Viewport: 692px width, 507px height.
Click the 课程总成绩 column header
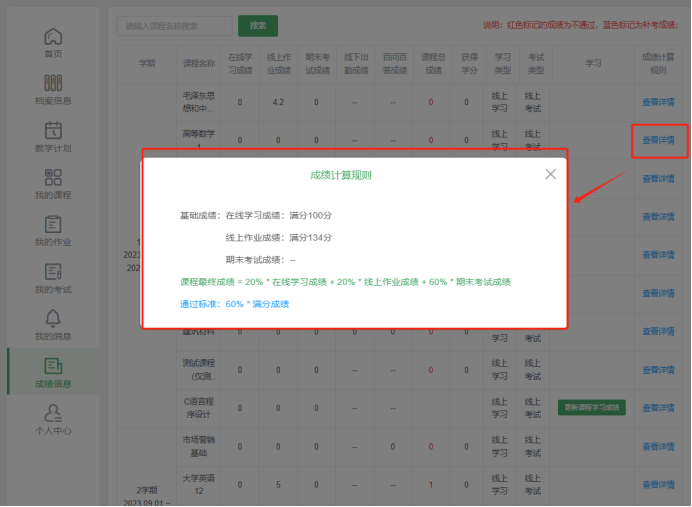[433, 64]
